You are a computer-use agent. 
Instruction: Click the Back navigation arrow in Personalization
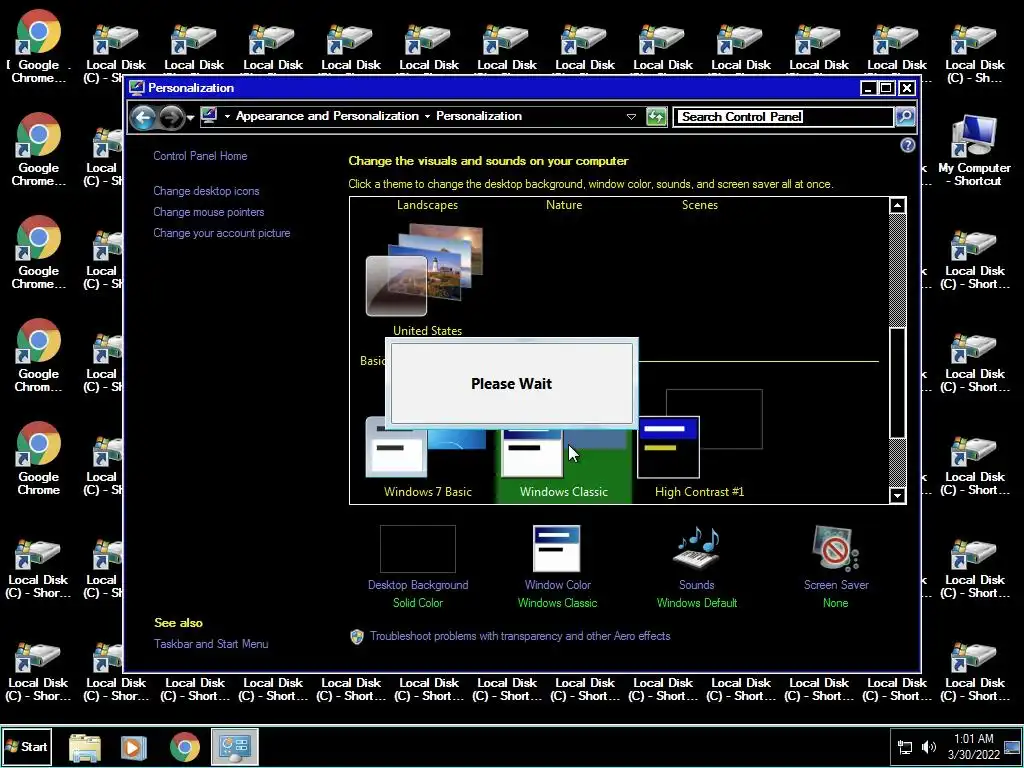click(143, 118)
